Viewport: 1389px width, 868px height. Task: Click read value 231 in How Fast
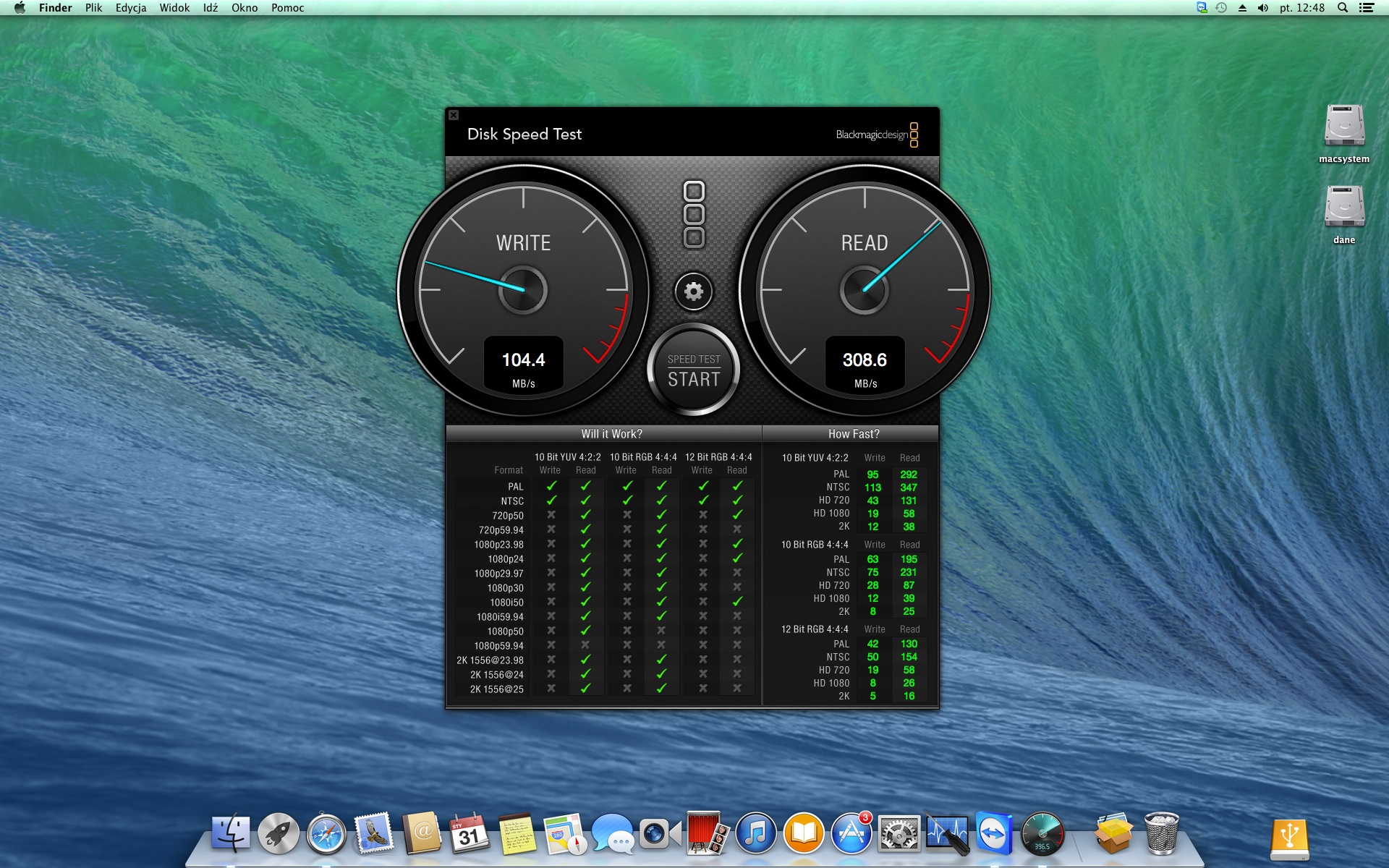point(909,572)
